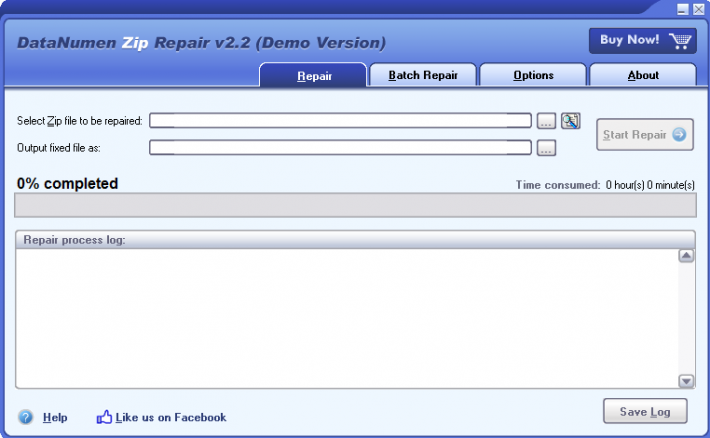Viewport: 710px width, 438px height.
Task: Click the 0% completed text
Action: pos(67,183)
